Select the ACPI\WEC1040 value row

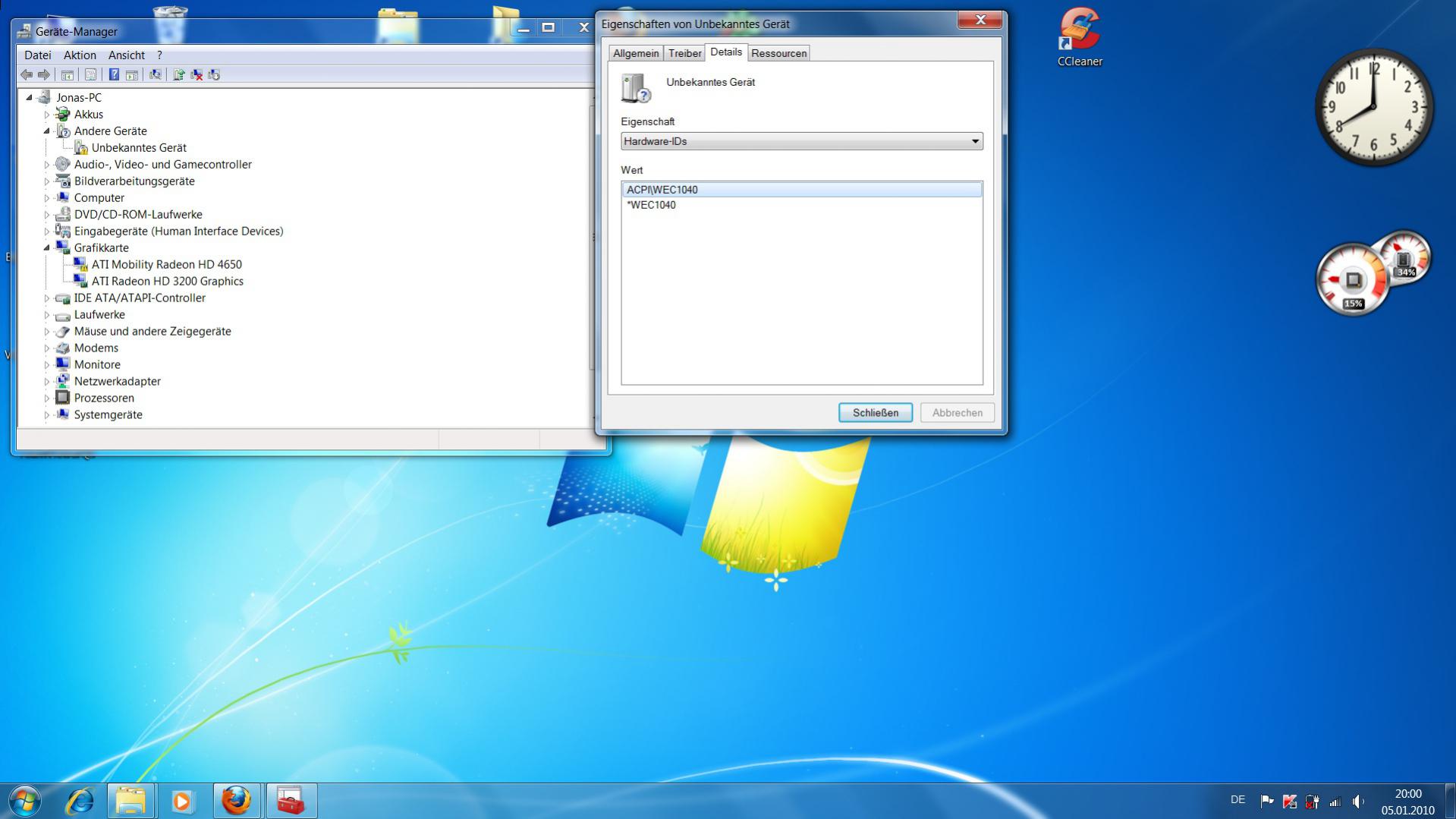point(802,190)
